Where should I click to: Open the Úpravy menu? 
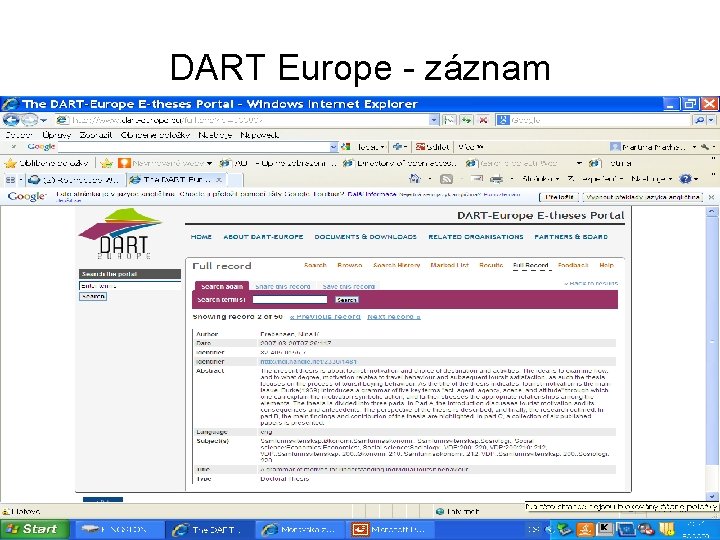(57, 135)
